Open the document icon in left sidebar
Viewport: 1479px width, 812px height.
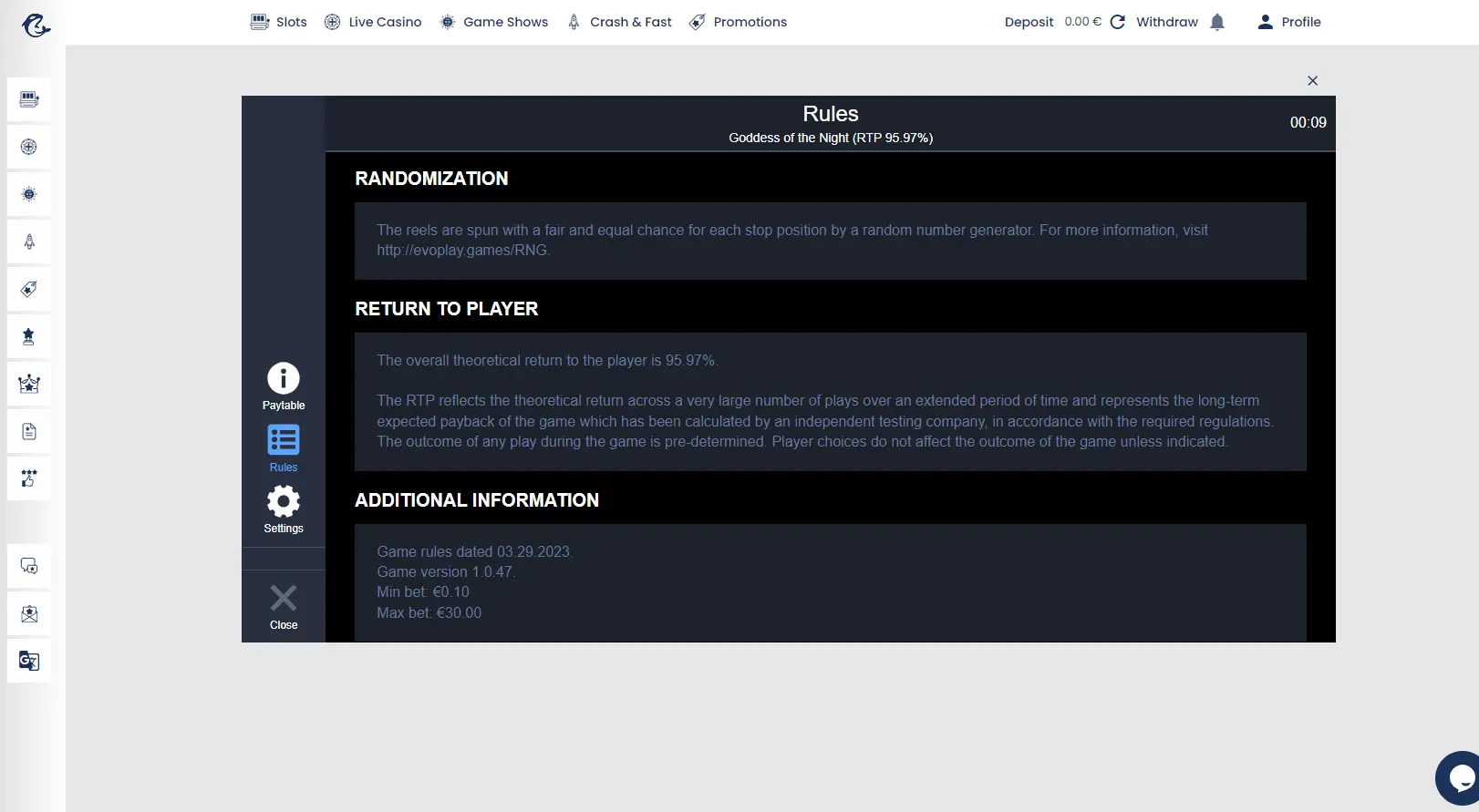[x=29, y=431]
